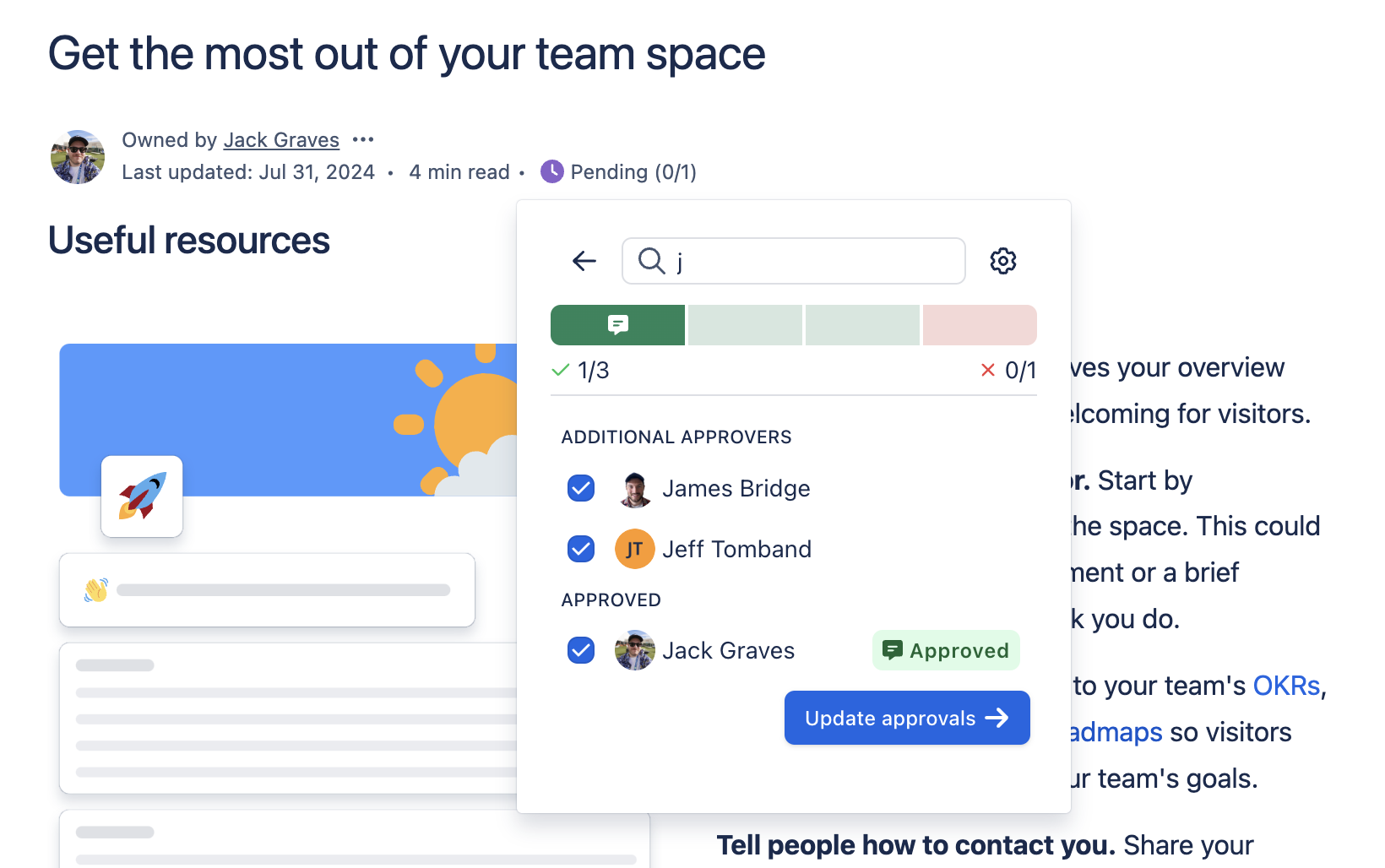
Task: Click the Approved comment badge icon
Action: pyautogui.click(x=893, y=650)
